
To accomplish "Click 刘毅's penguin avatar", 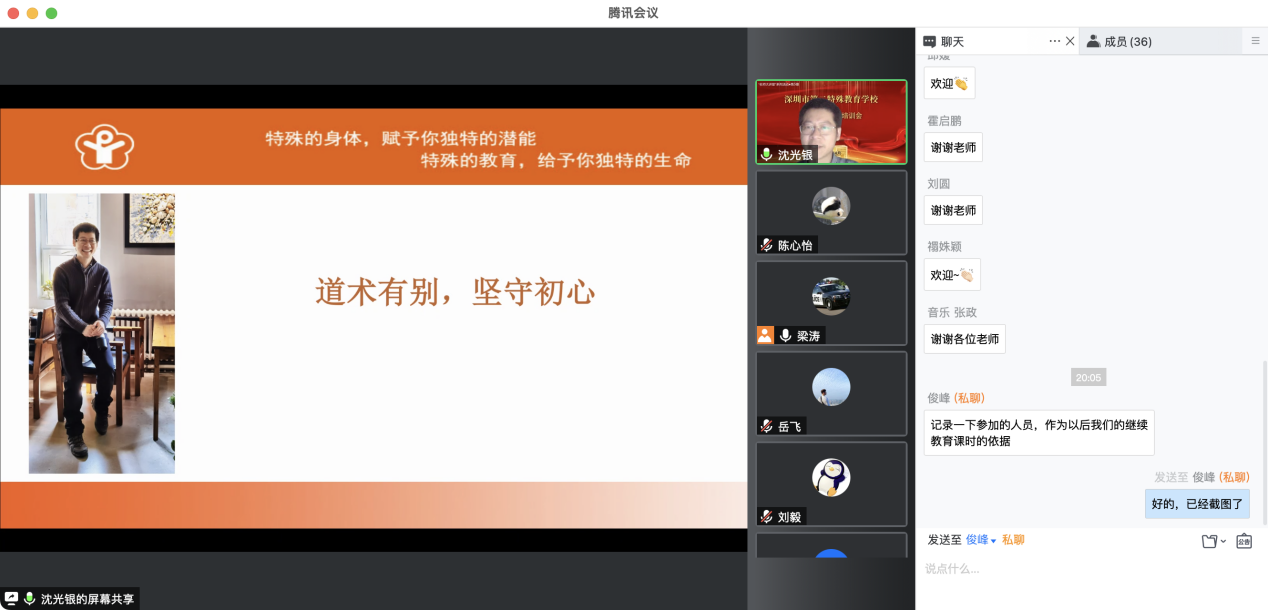I will pos(831,477).
